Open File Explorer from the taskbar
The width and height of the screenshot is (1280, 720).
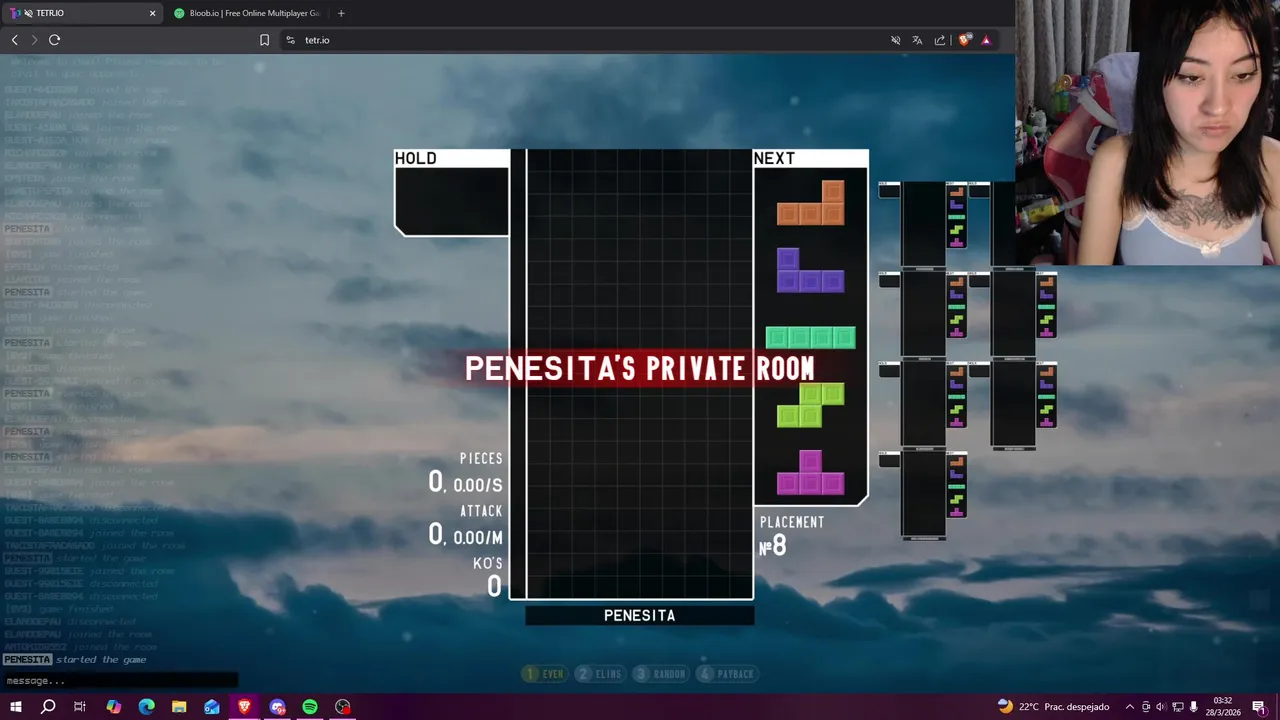tap(179, 707)
